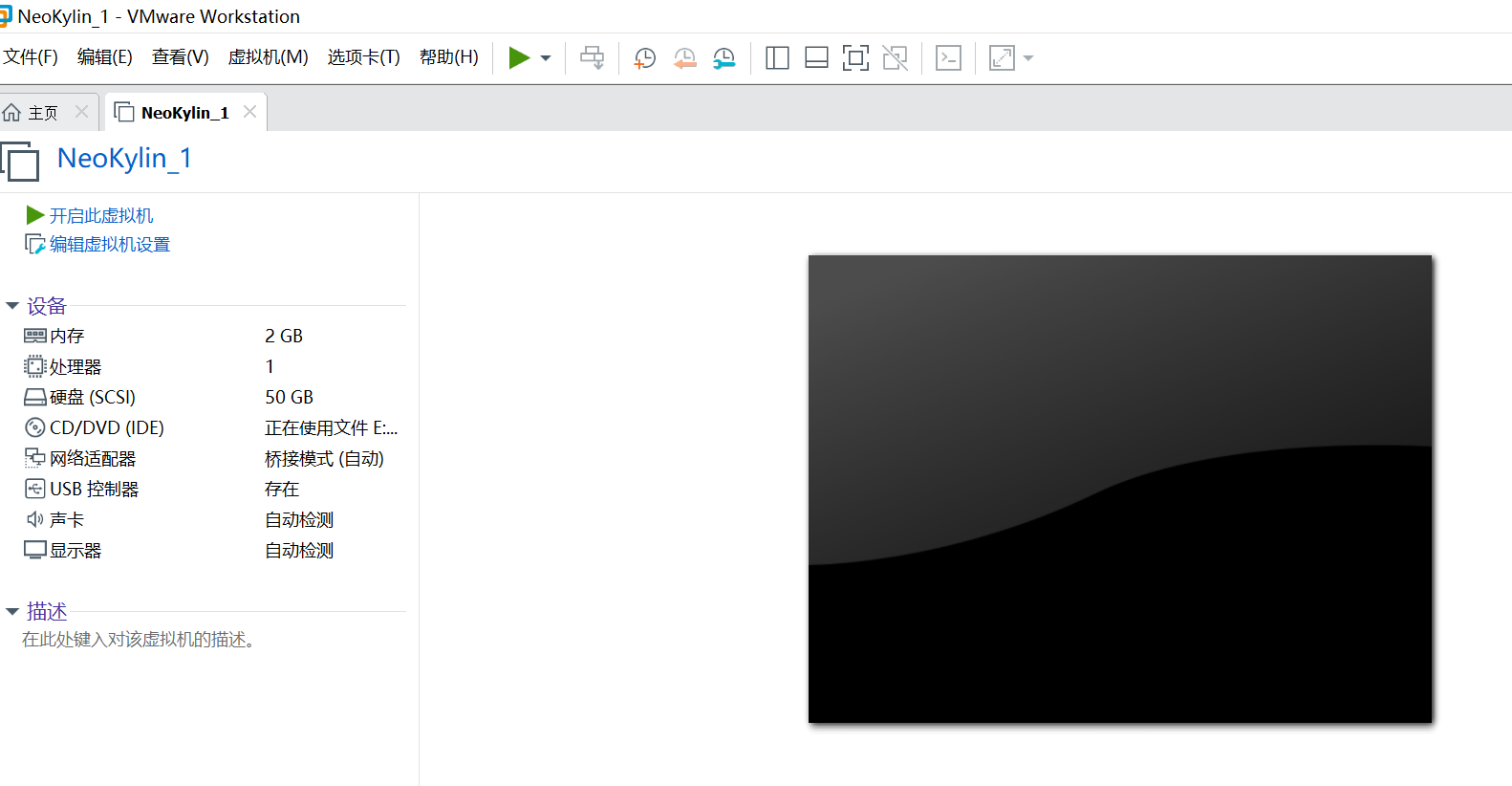Open the 虚拟机(M) menu
The width and height of the screenshot is (1512, 786).
(x=268, y=57)
